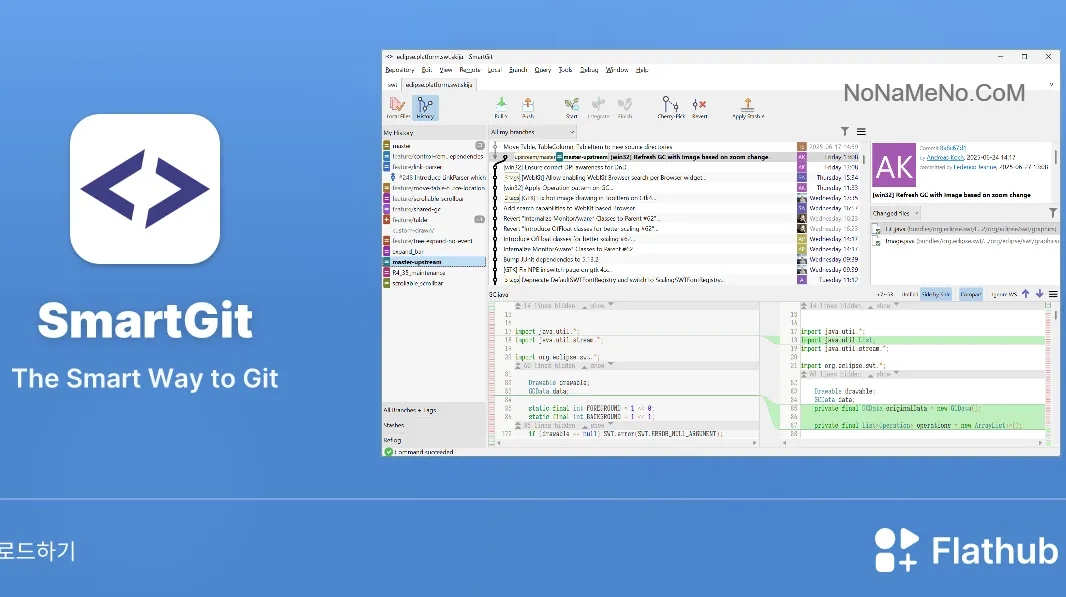Open the Branch menu

coord(518,69)
